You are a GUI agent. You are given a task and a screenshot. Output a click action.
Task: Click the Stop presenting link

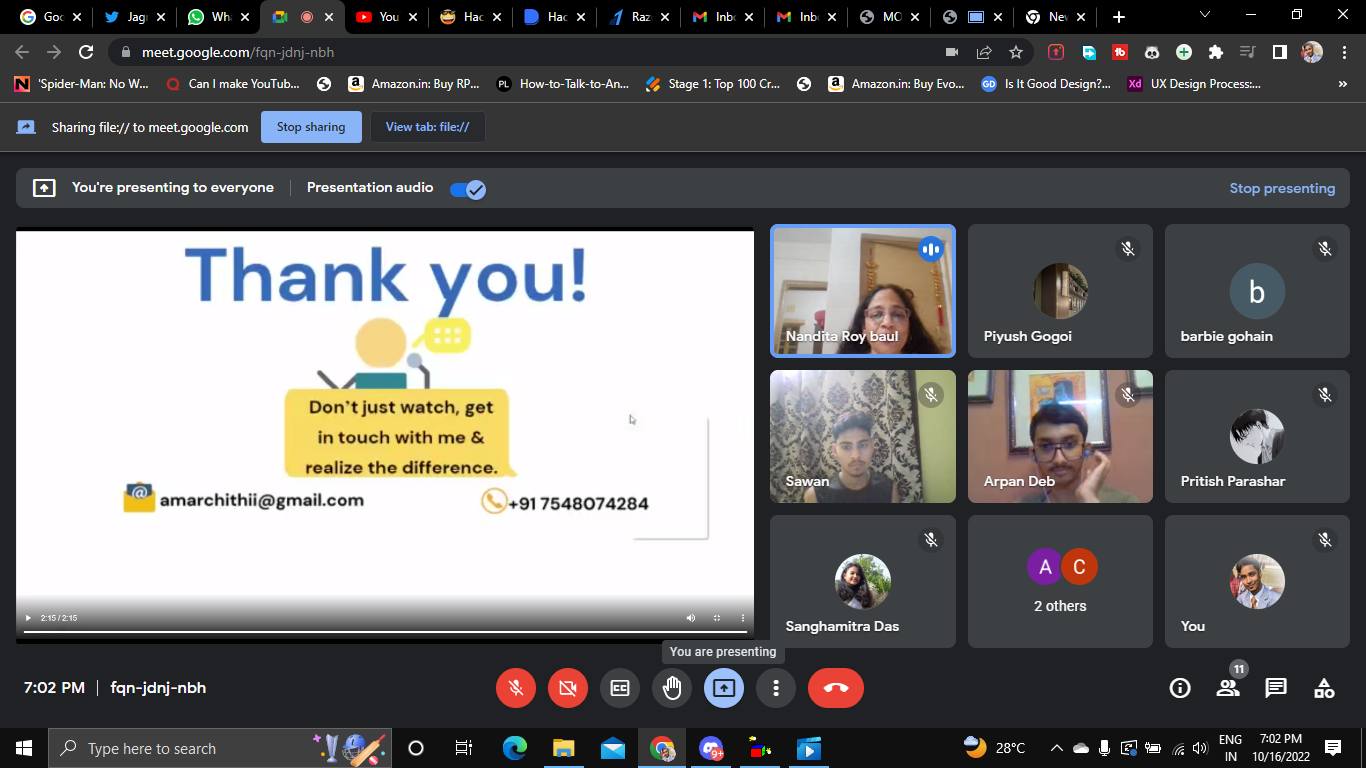click(1282, 188)
